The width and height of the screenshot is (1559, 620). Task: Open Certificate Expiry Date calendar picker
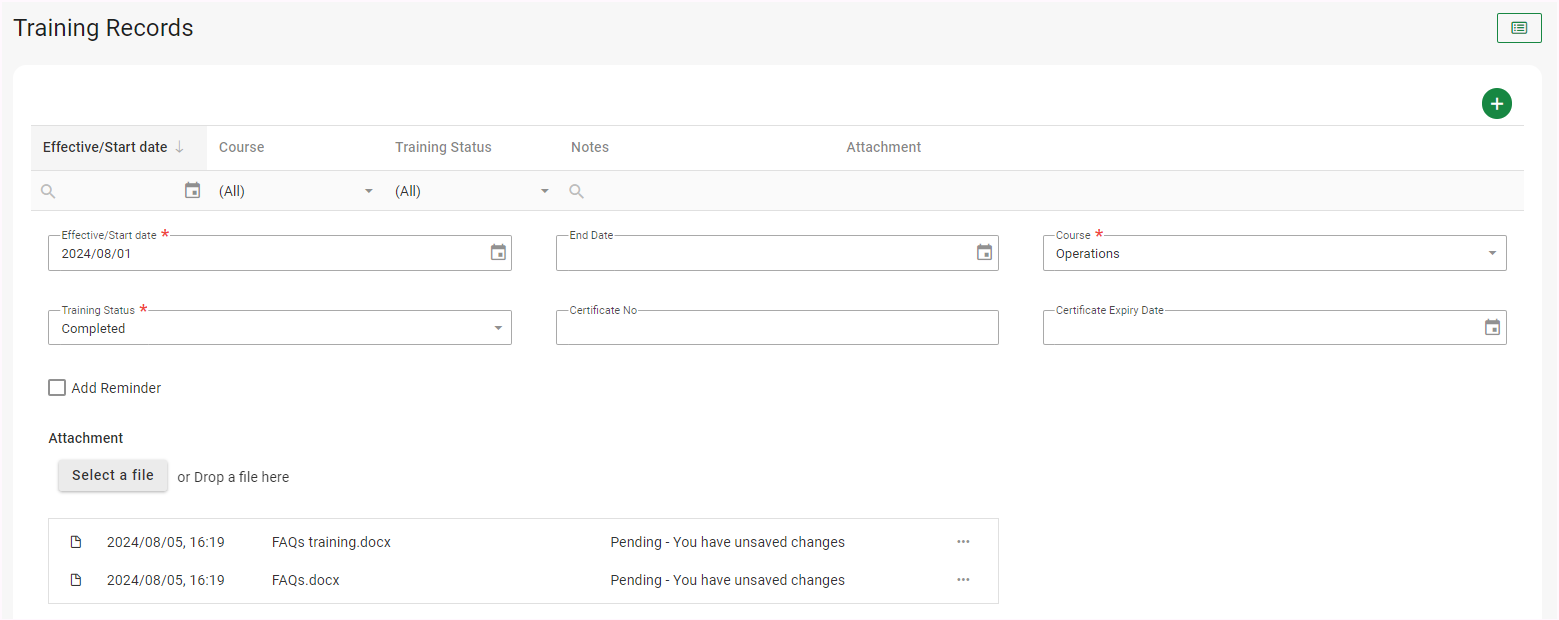click(x=1492, y=327)
